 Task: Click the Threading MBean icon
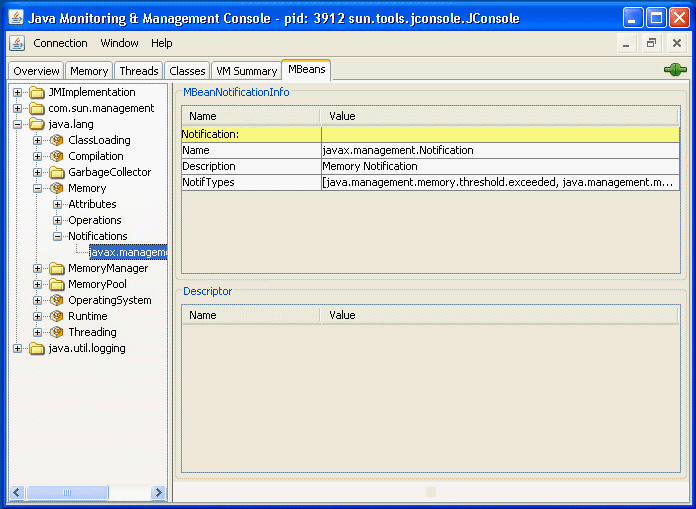56,332
